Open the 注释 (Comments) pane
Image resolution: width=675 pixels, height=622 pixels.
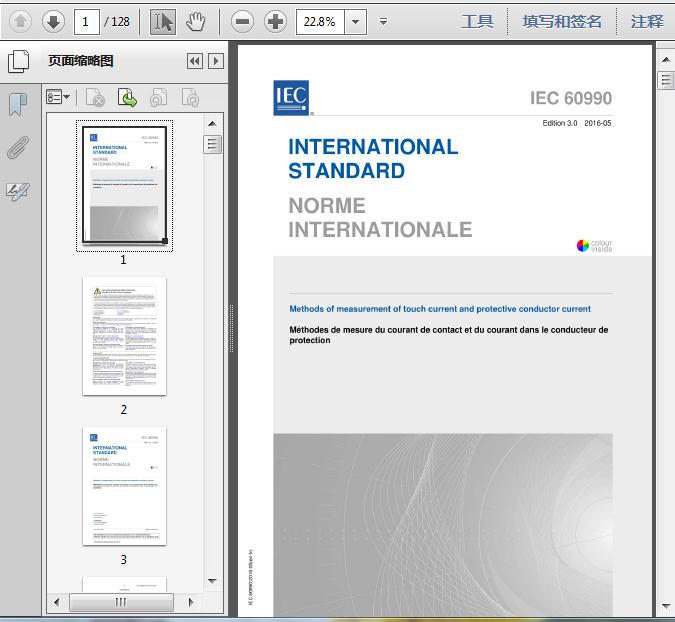647,21
